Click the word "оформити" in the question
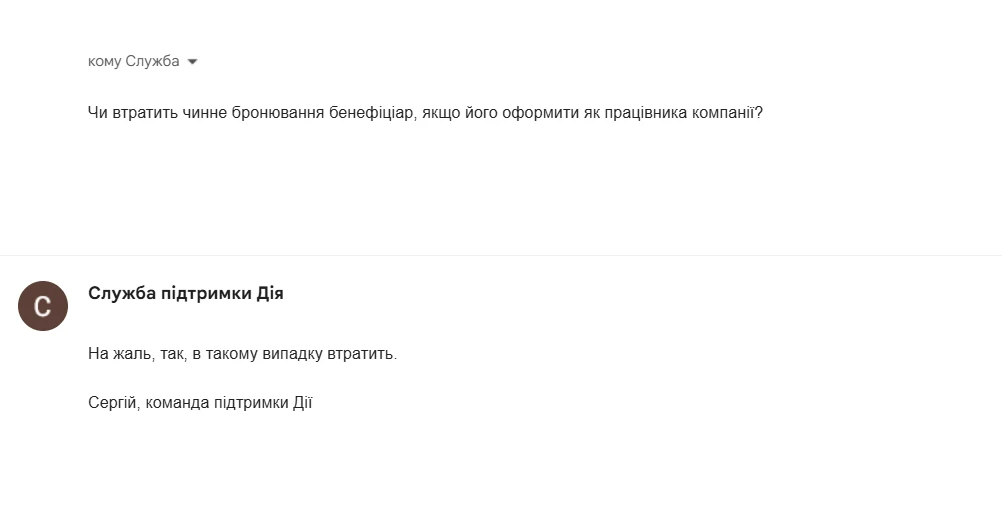The width and height of the screenshot is (1002, 513). [x=541, y=113]
